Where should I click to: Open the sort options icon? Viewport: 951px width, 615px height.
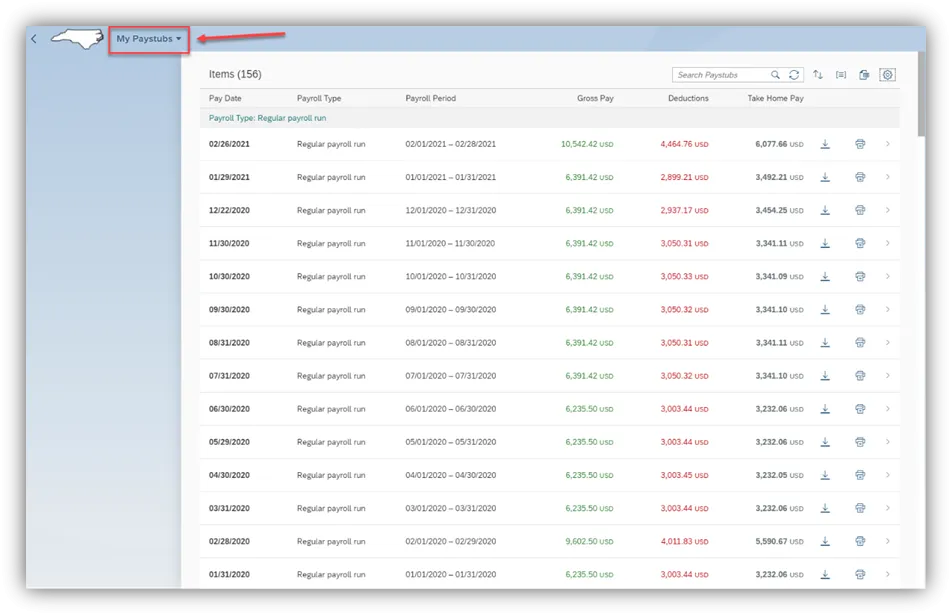tap(818, 75)
